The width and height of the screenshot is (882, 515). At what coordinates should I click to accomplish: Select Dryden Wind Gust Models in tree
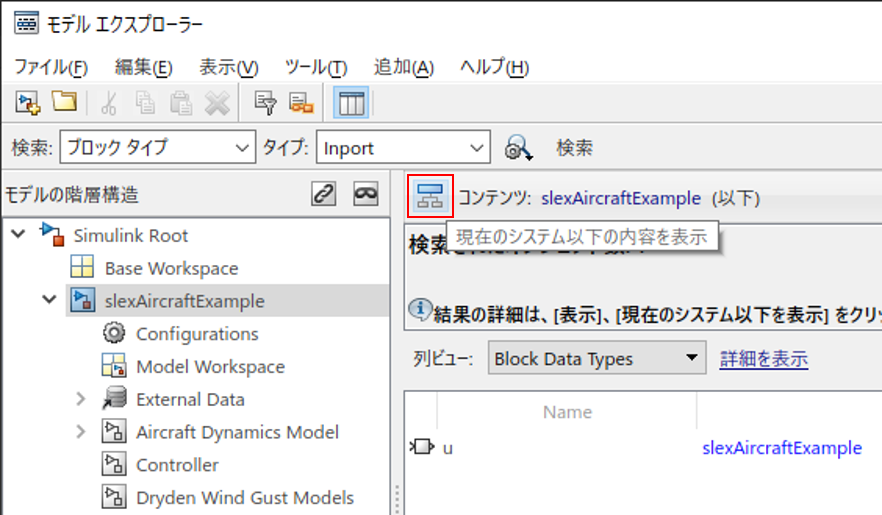tap(245, 498)
